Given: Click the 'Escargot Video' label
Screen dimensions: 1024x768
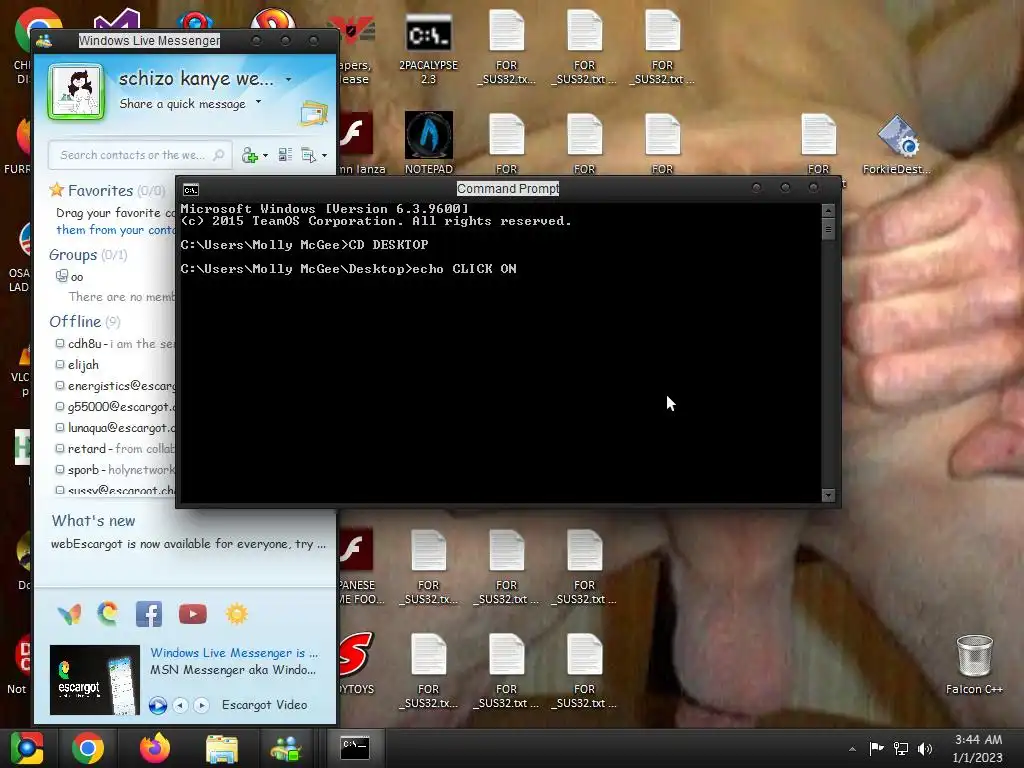Looking at the screenshot, I should point(264,705).
